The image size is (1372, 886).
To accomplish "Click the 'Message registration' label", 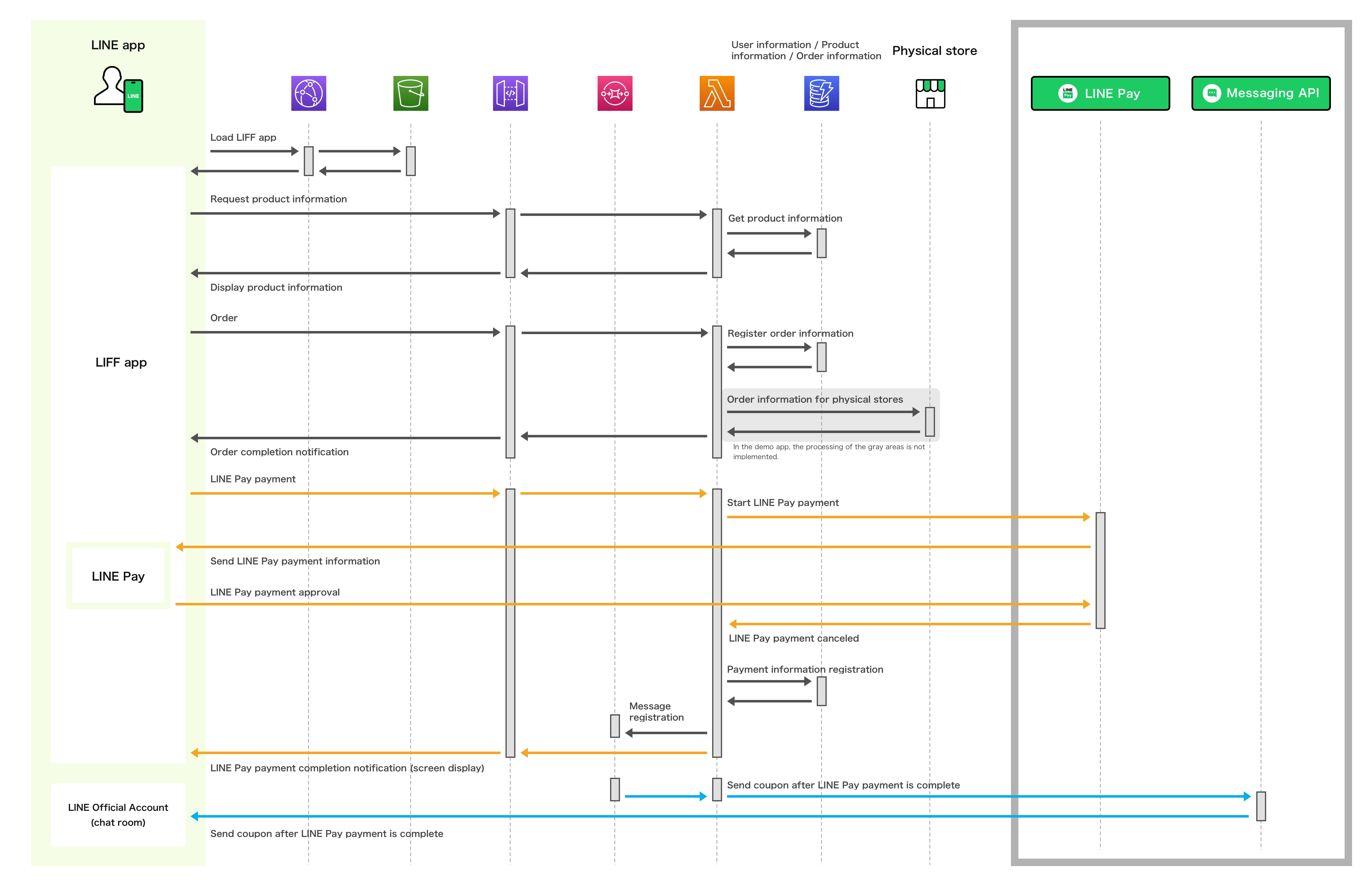I will [x=656, y=712].
